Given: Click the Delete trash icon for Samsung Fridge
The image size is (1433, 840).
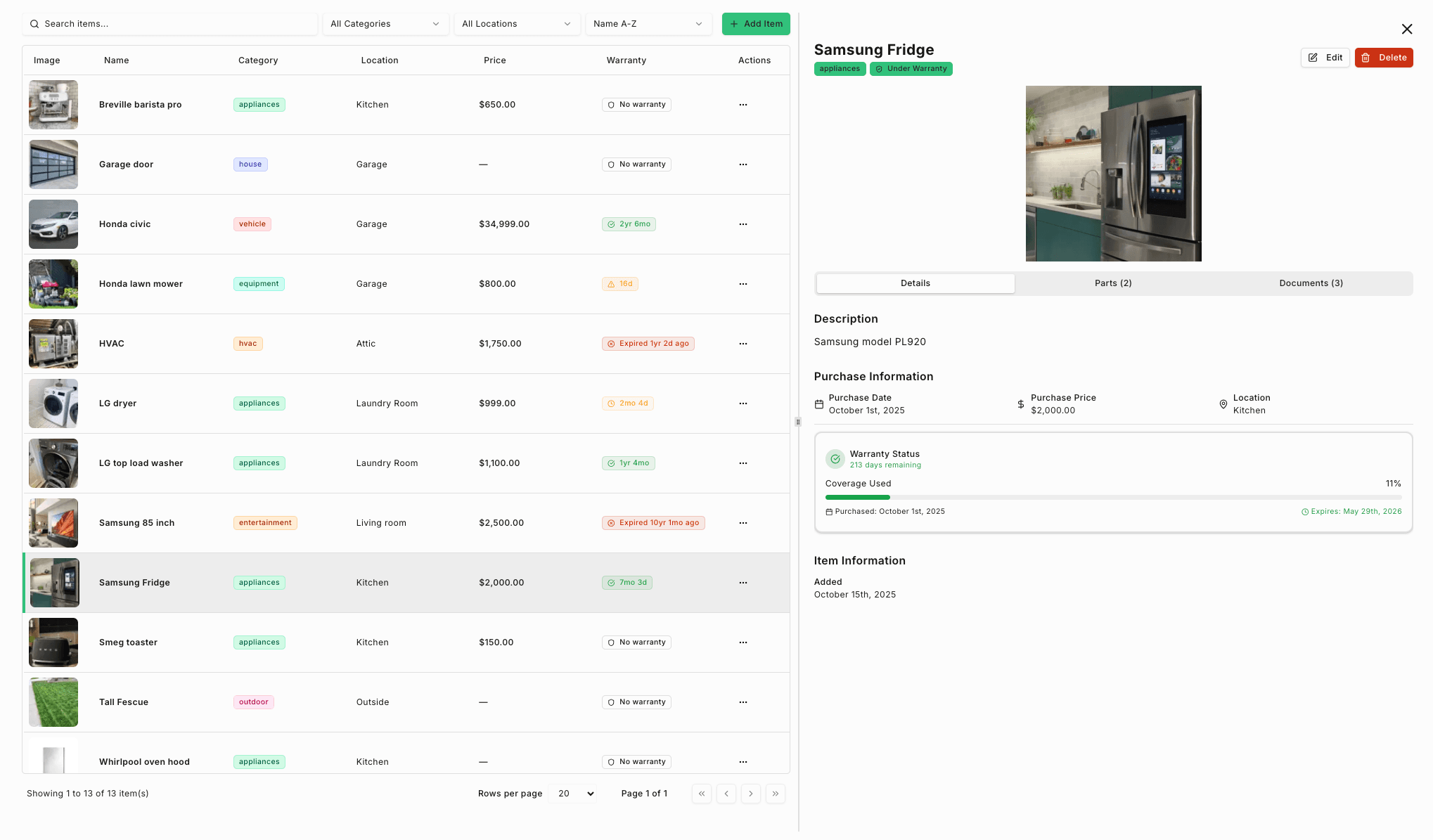Looking at the screenshot, I should click(x=1365, y=58).
